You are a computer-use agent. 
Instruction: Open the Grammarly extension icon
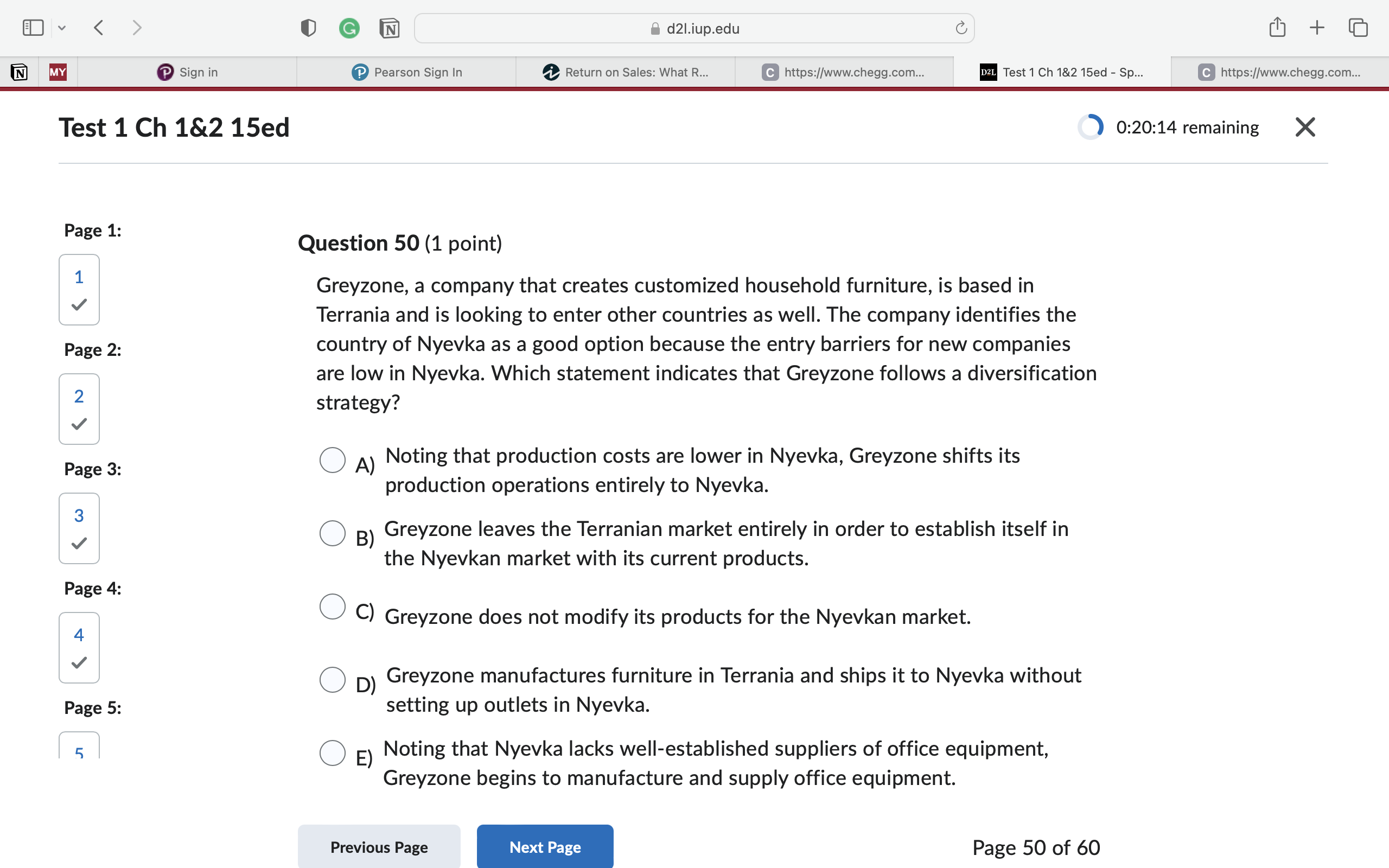click(349, 28)
